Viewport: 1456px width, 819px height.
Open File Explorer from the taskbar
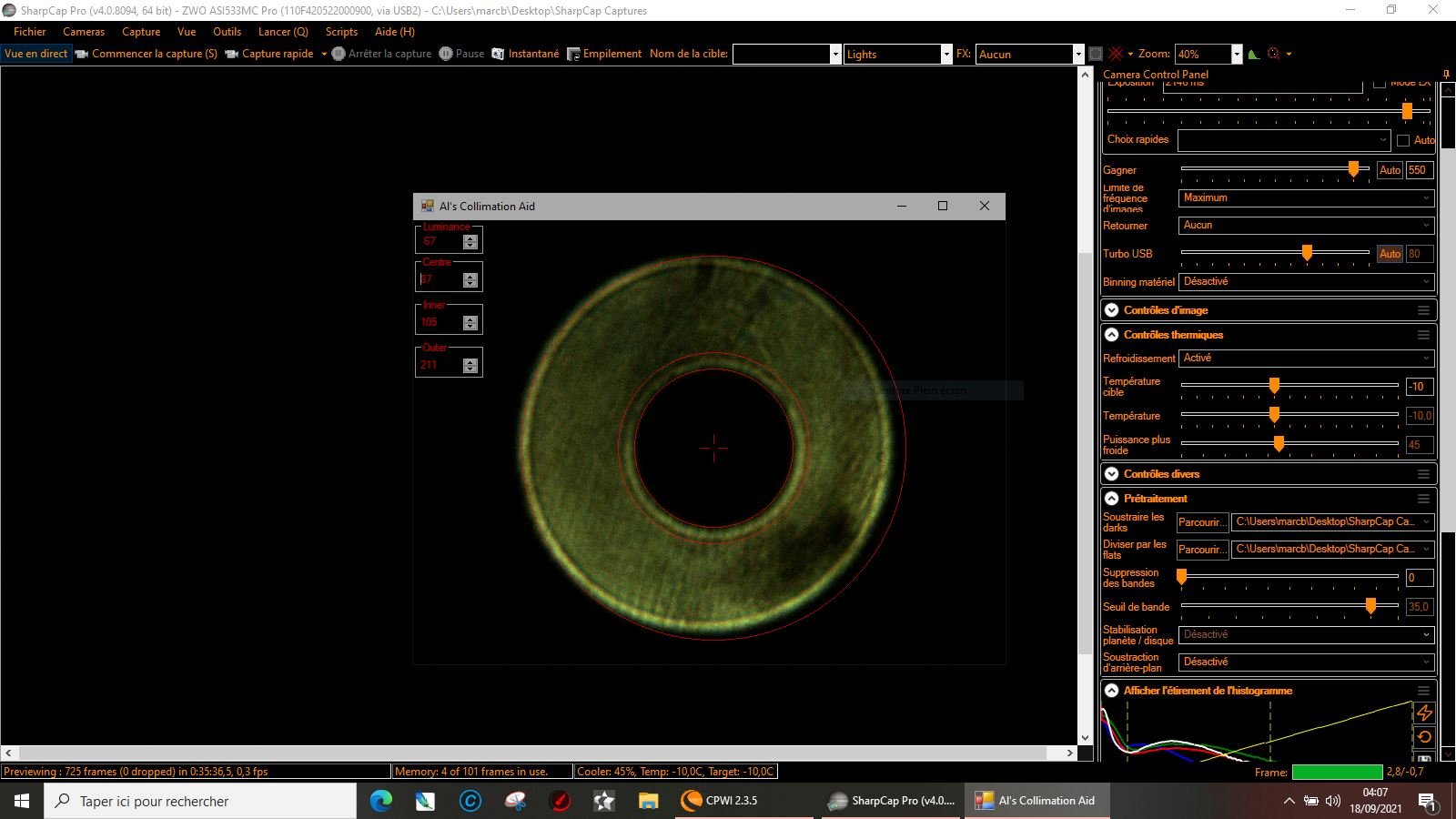[648, 801]
